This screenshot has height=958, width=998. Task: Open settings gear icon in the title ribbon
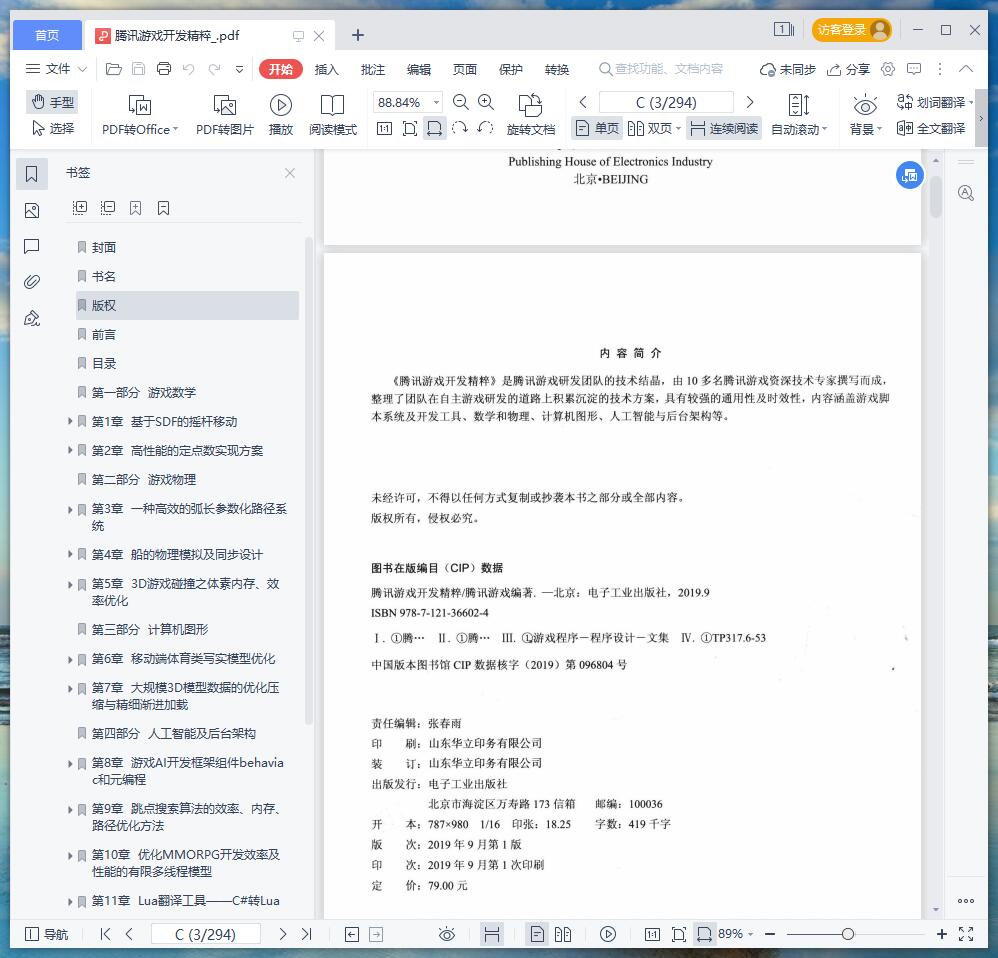[x=888, y=69]
